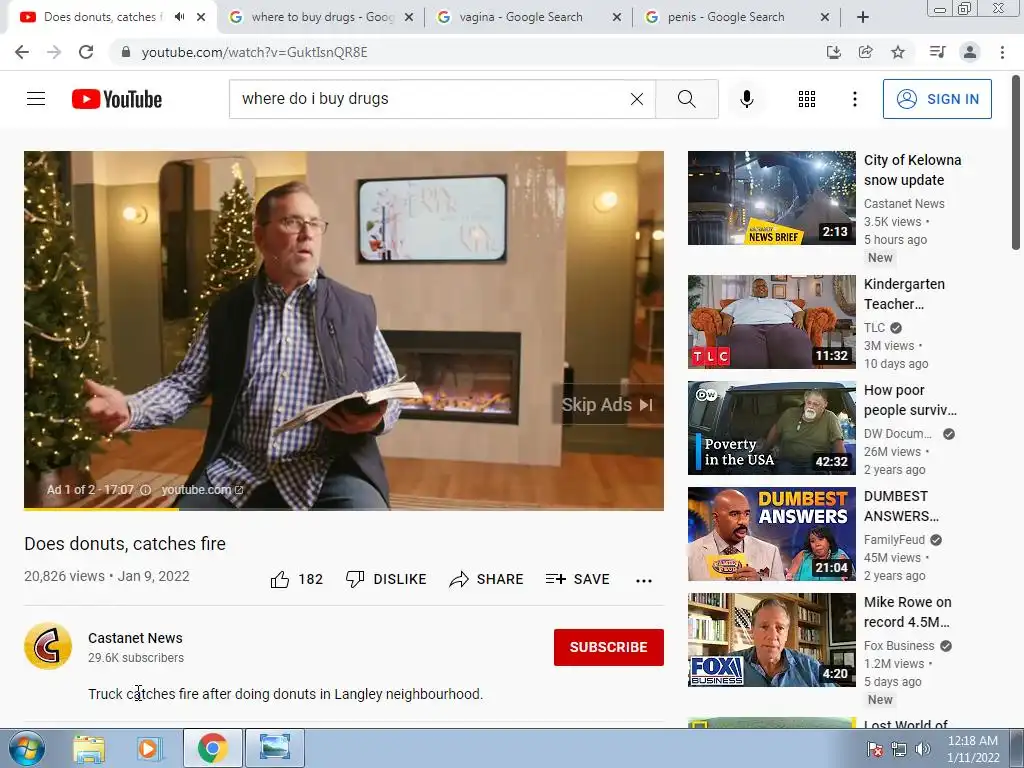Click the install app icon in address bar
This screenshot has height=768, width=1024.
(x=833, y=52)
